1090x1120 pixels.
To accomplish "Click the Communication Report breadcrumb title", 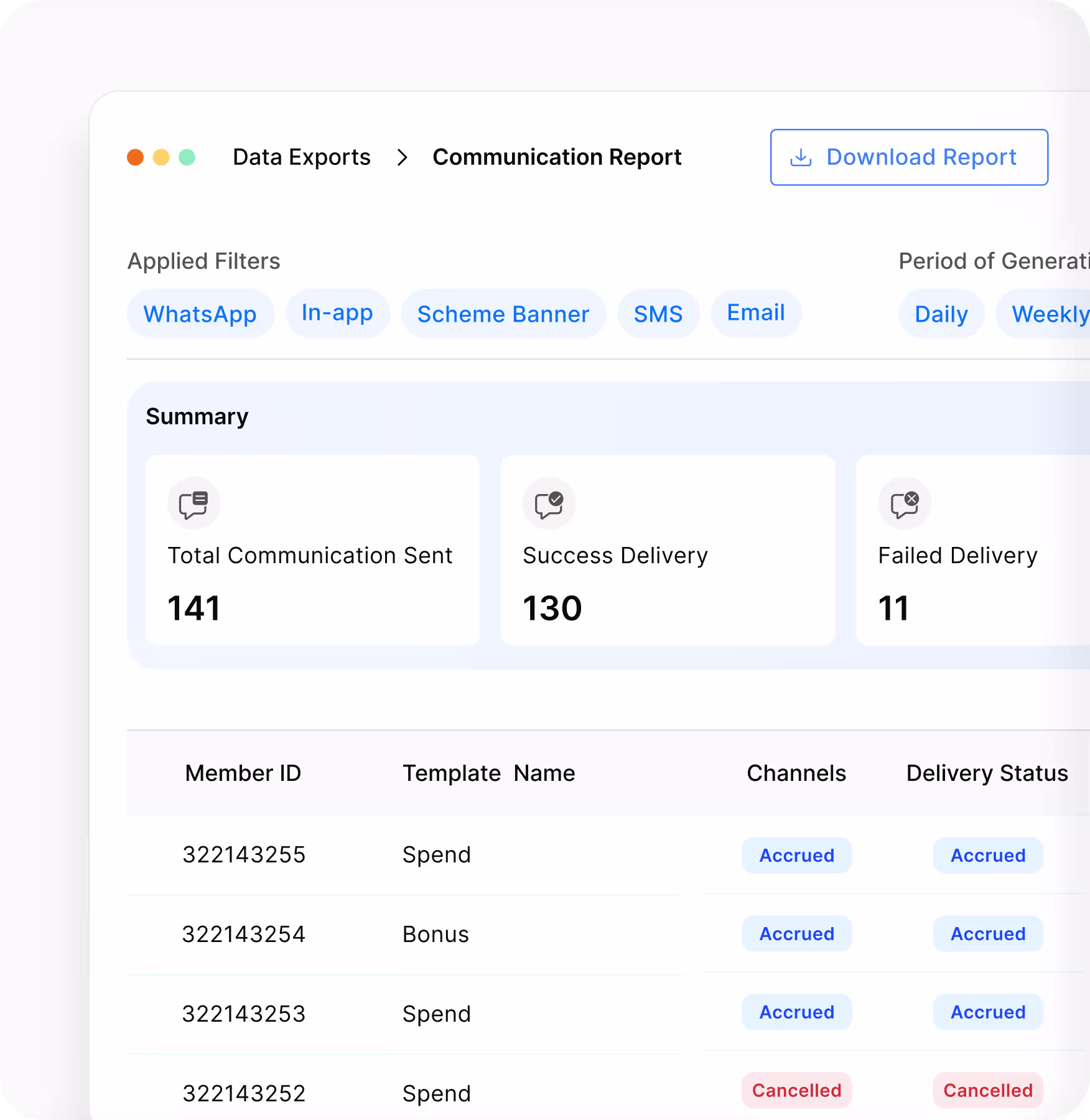I will (x=557, y=157).
